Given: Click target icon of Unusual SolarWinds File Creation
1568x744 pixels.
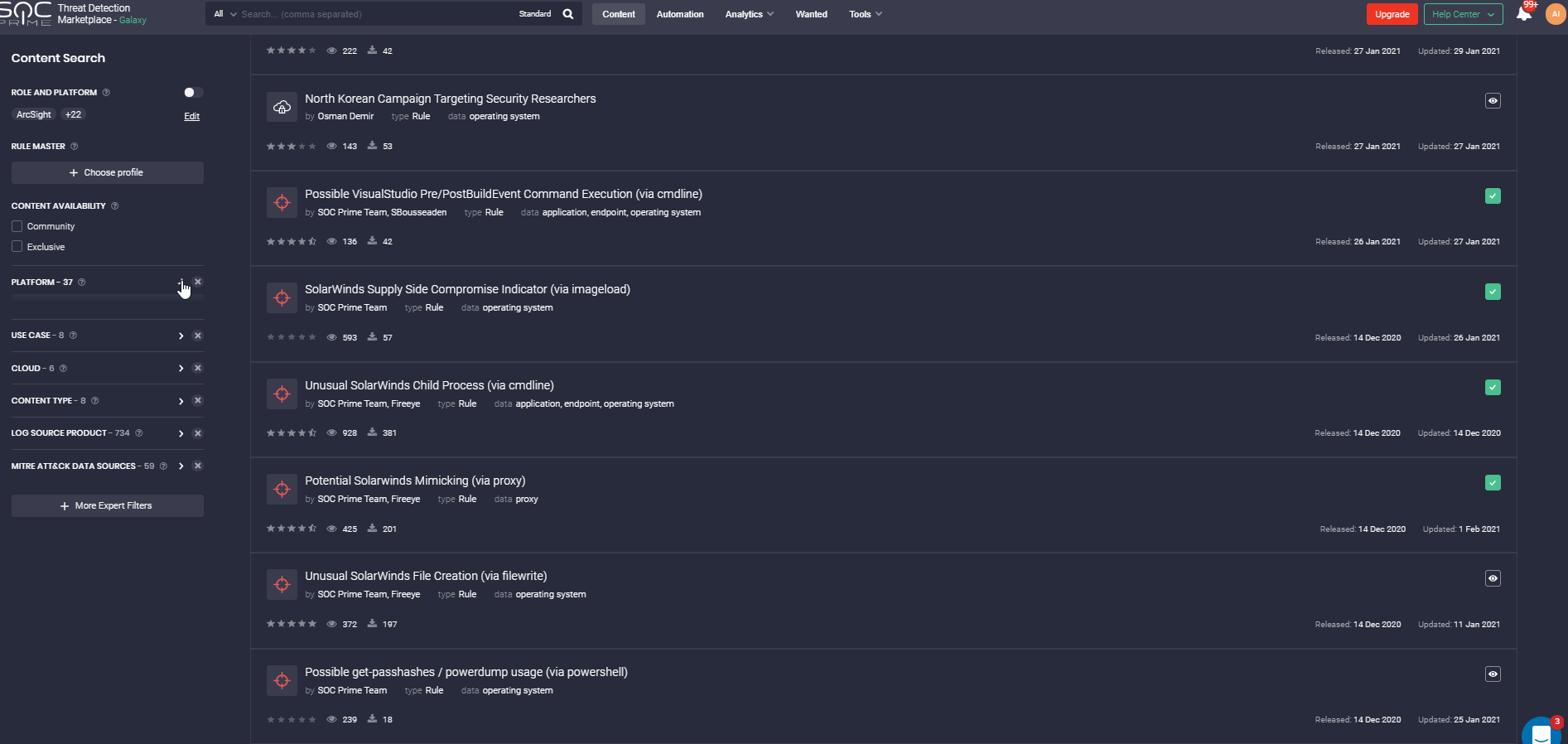Looking at the screenshot, I should tap(282, 584).
